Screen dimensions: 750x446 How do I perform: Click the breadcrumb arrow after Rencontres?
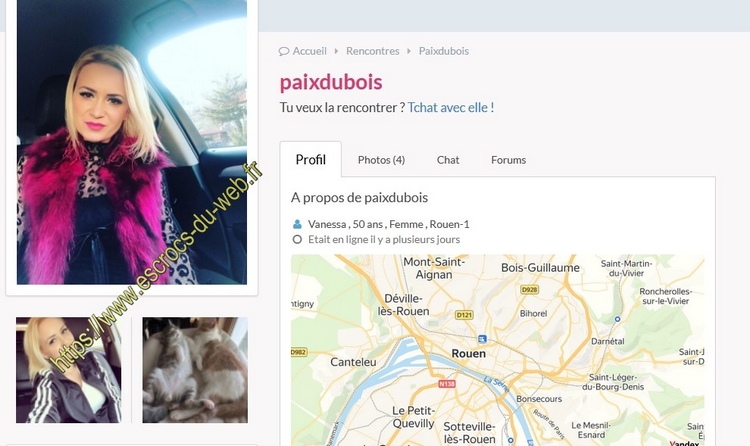409,51
